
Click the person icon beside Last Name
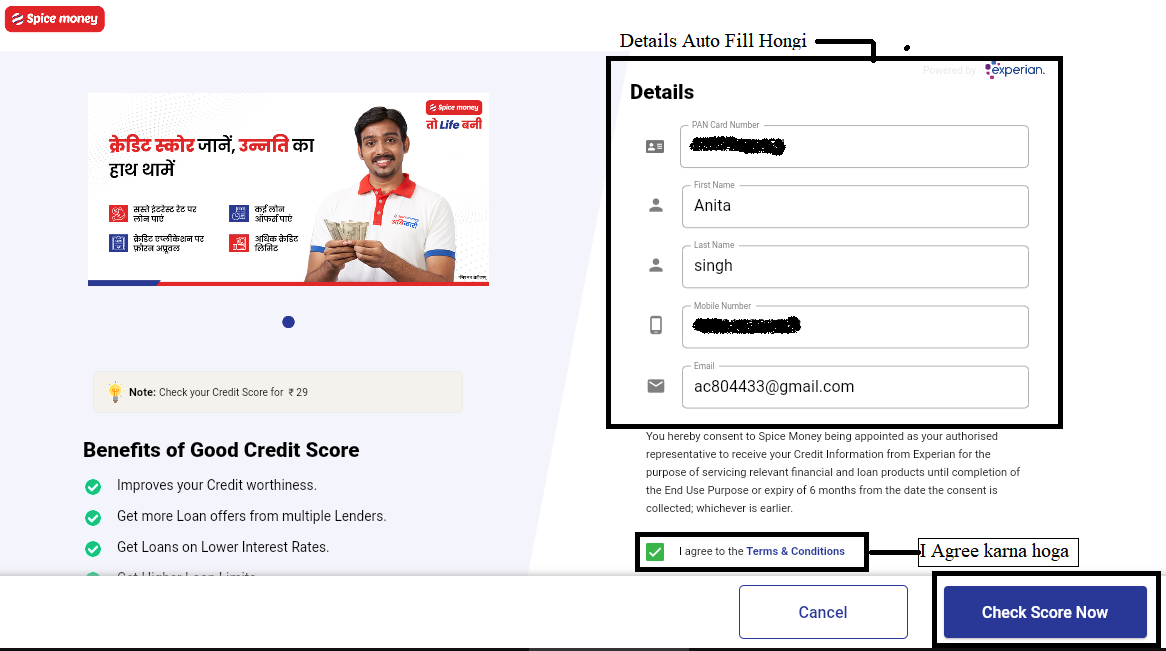[x=656, y=266]
